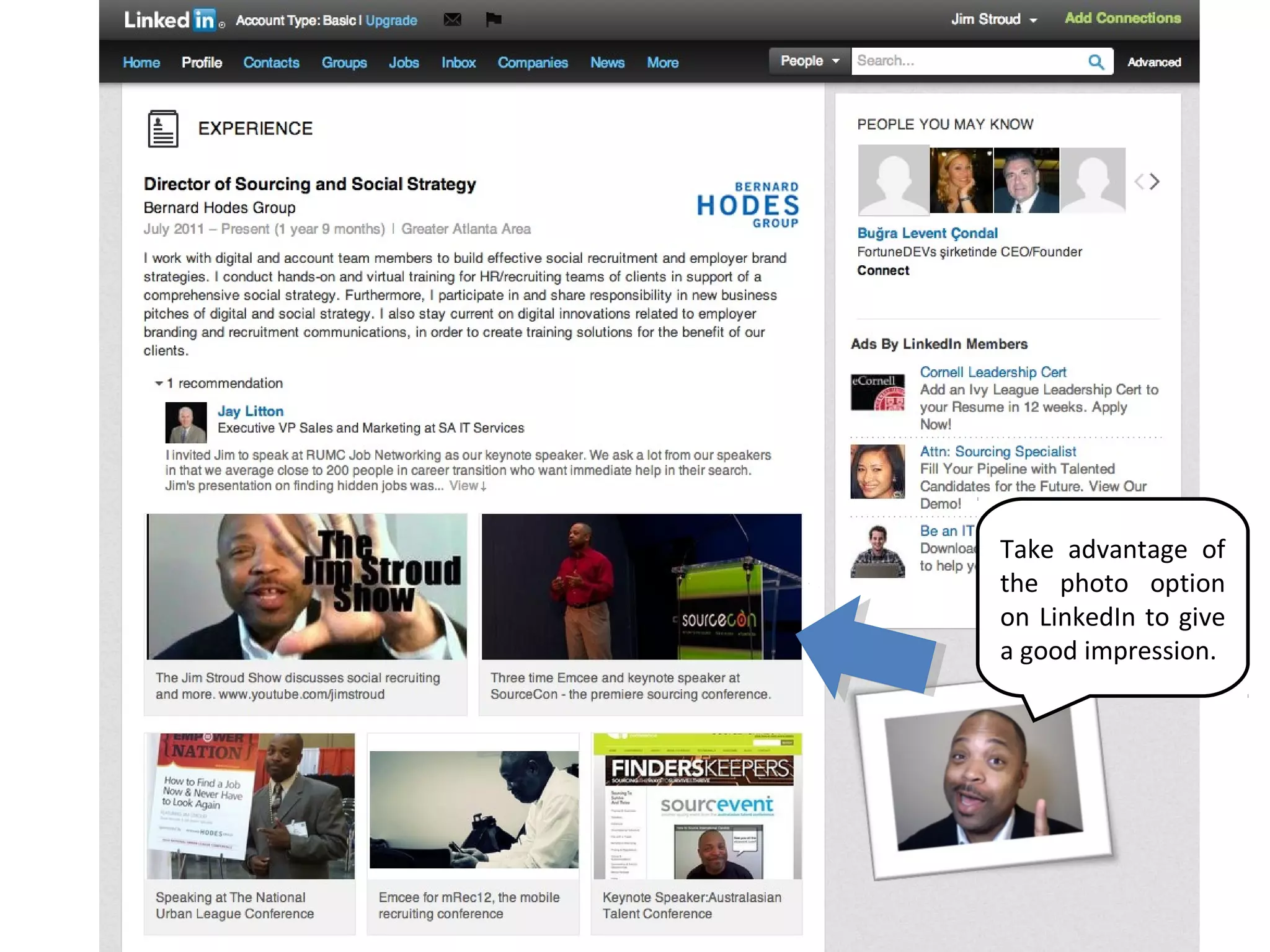Click the Bernard Hodes Group logo

click(748, 205)
